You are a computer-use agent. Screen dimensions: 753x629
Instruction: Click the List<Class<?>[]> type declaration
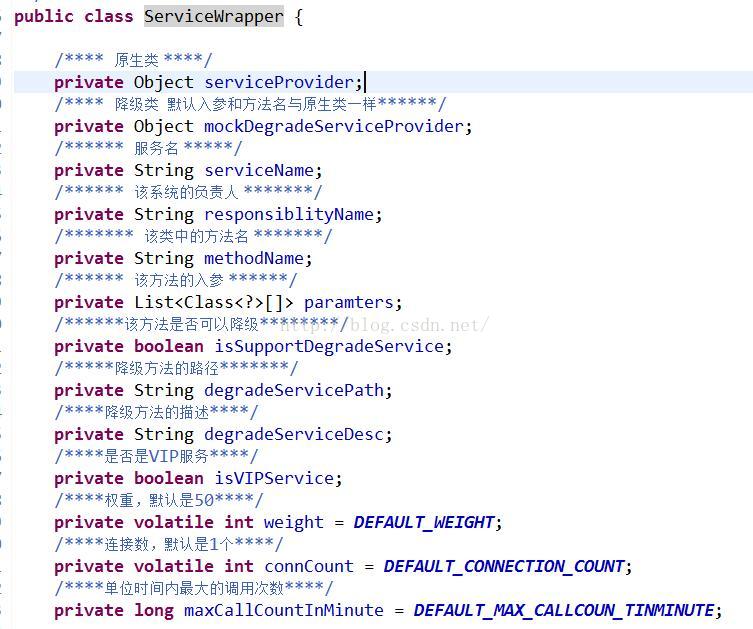click(214, 302)
